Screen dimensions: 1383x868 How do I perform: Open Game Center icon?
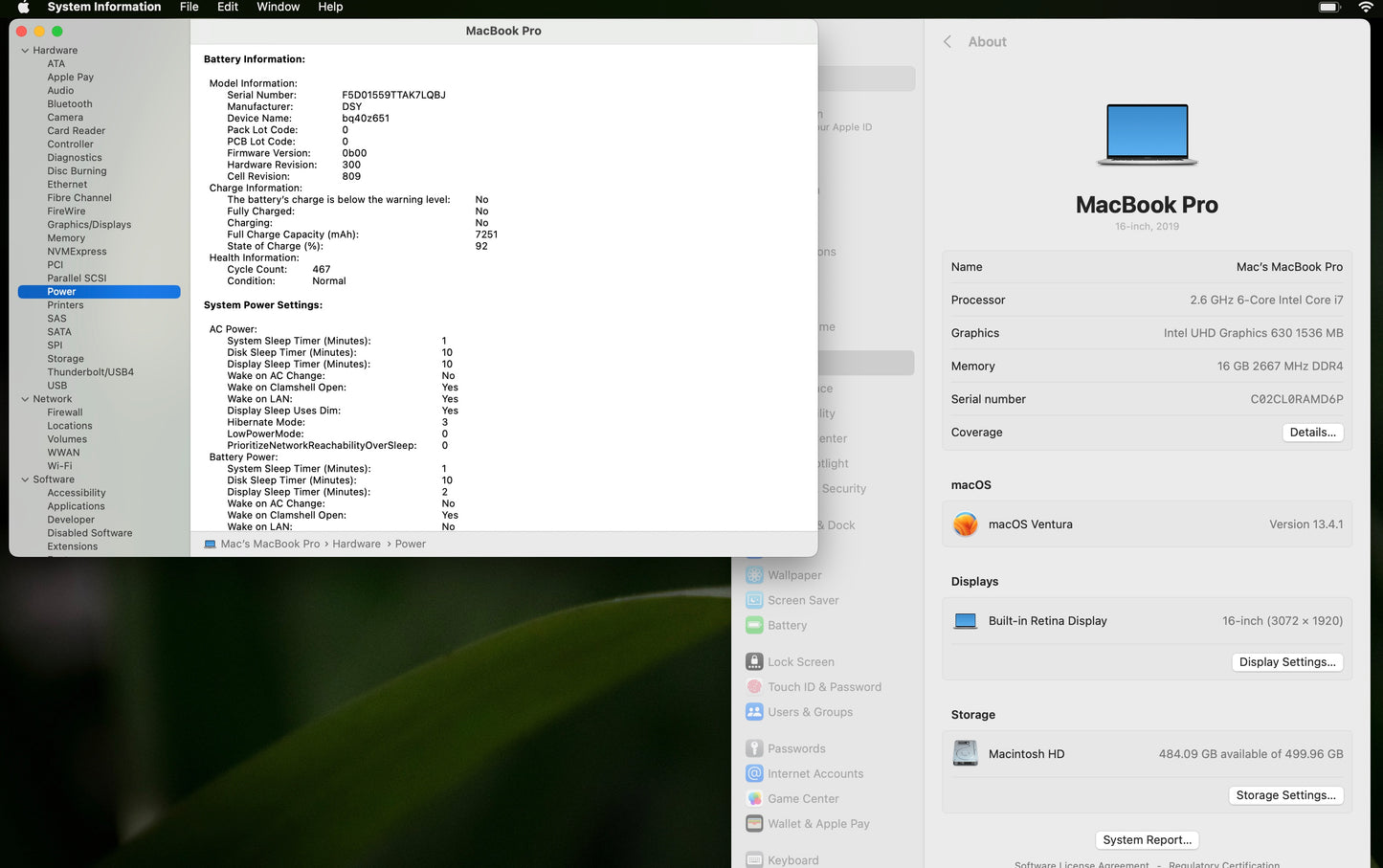[754, 798]
